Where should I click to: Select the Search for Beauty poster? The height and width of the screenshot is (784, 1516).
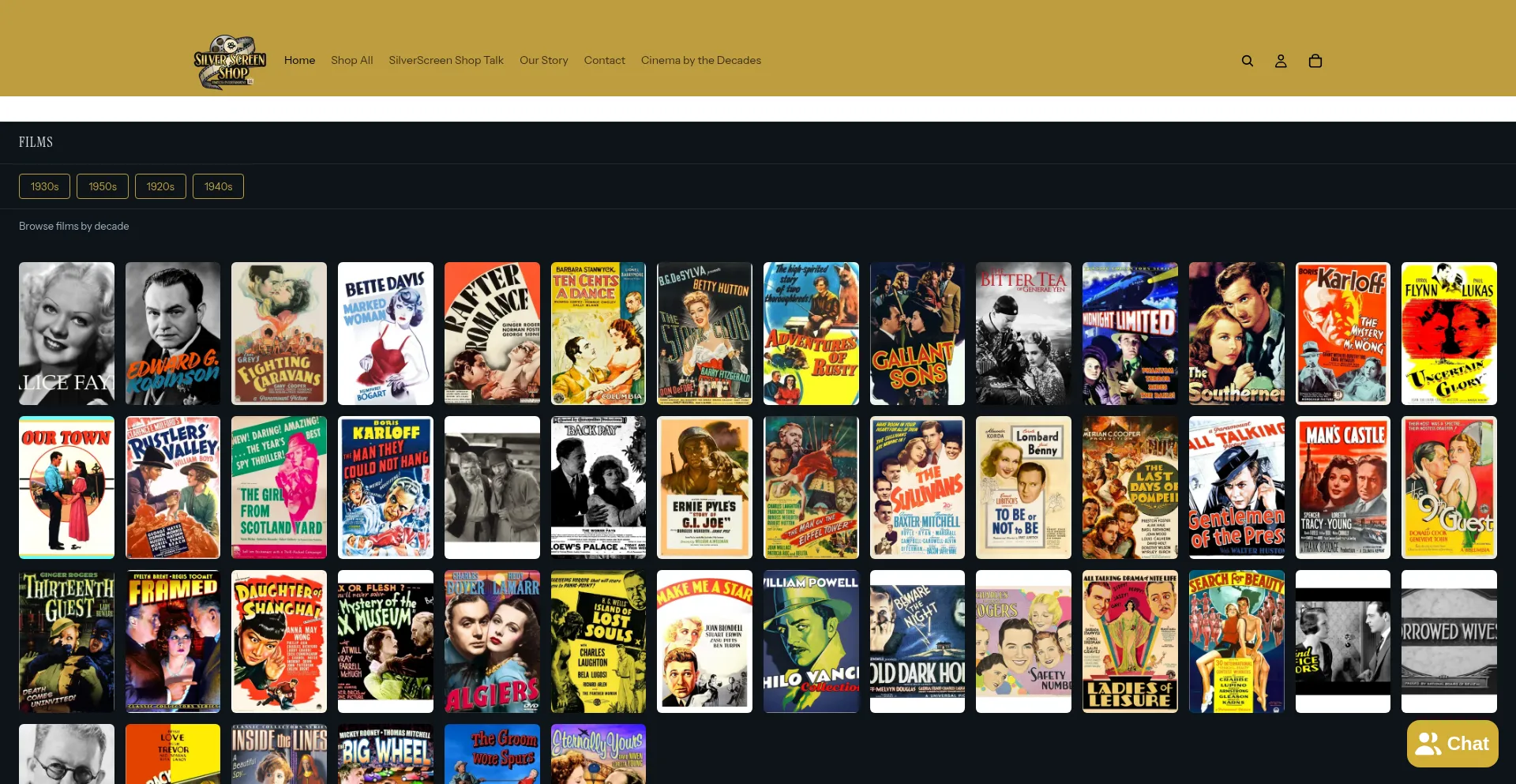click(1236, 641)
